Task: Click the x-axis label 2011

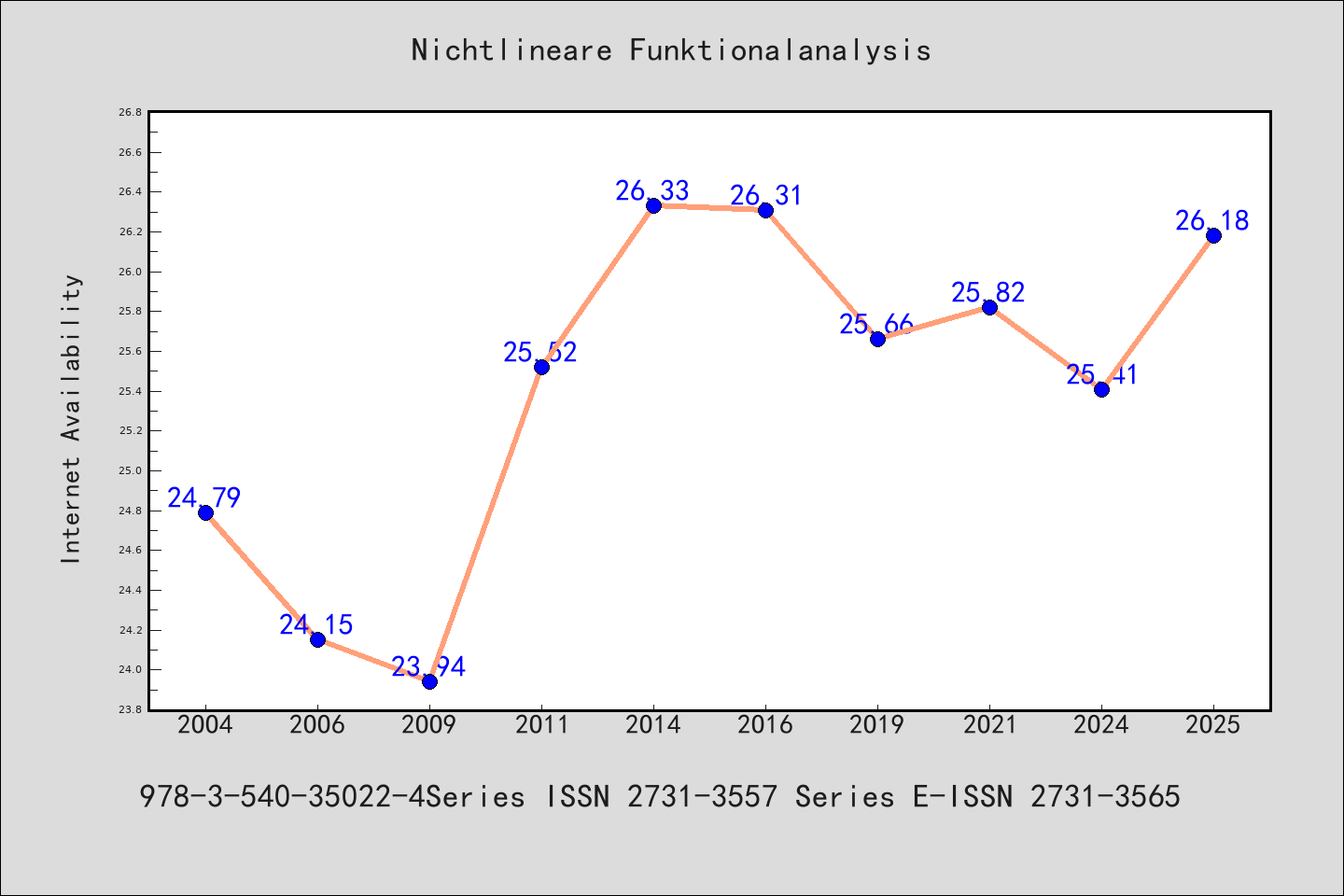Action: (x=541, y=725)
